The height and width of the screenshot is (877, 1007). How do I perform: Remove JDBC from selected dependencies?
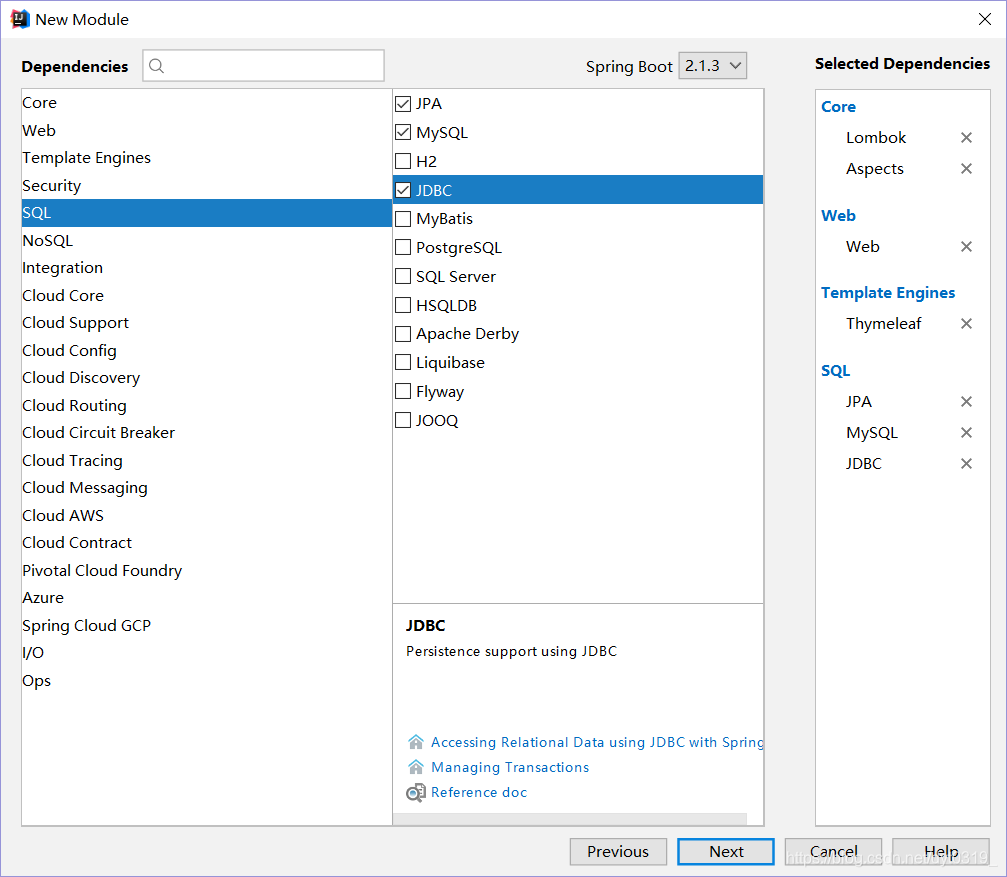pos(966,464)
